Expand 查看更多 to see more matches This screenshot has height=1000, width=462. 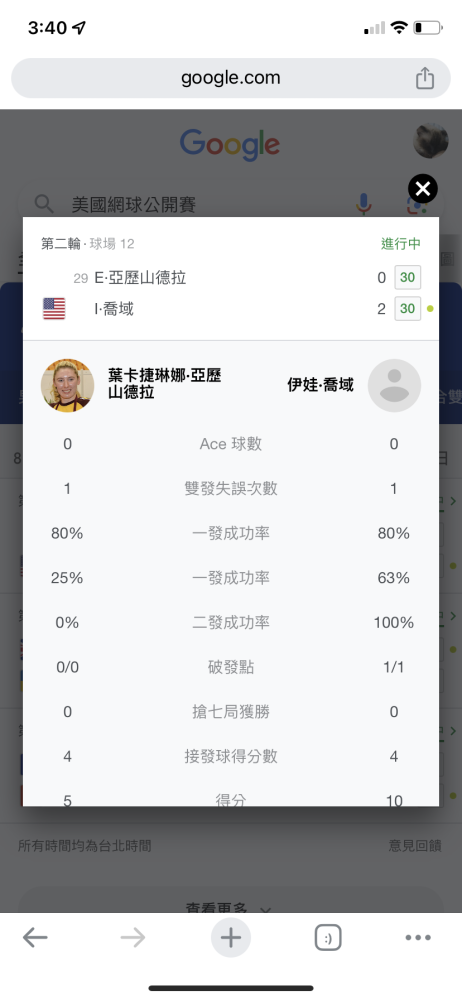[231, 906]
